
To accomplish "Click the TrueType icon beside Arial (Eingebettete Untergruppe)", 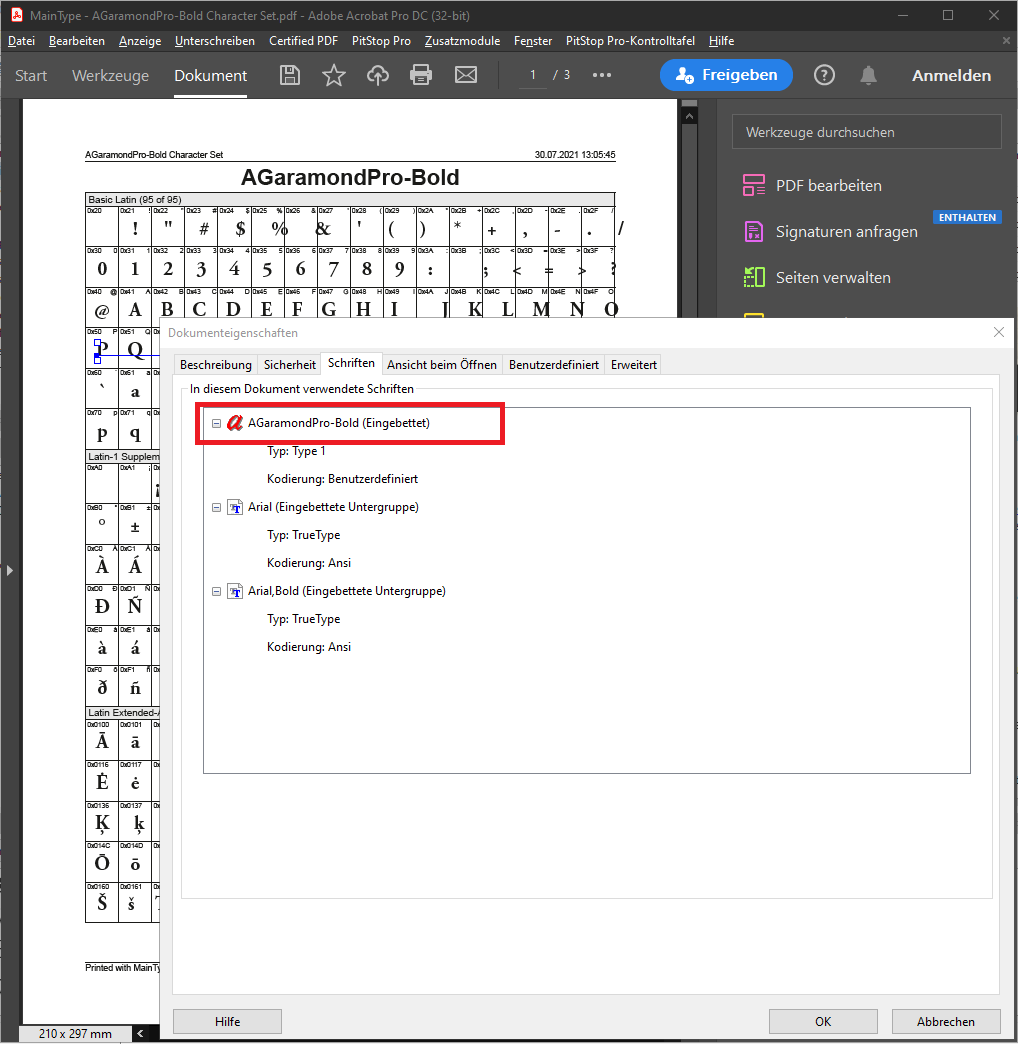I will tap(235, 507).
